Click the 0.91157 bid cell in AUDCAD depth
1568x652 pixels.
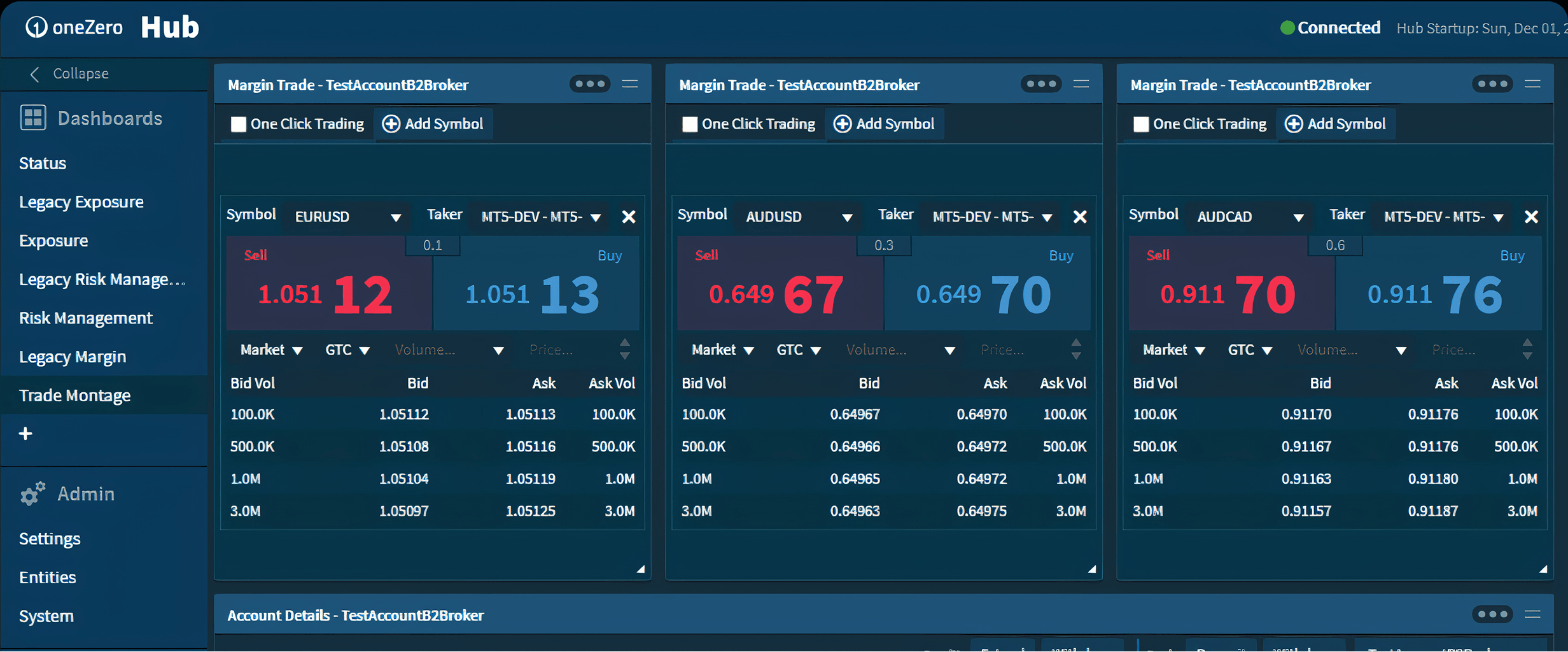1306,511
